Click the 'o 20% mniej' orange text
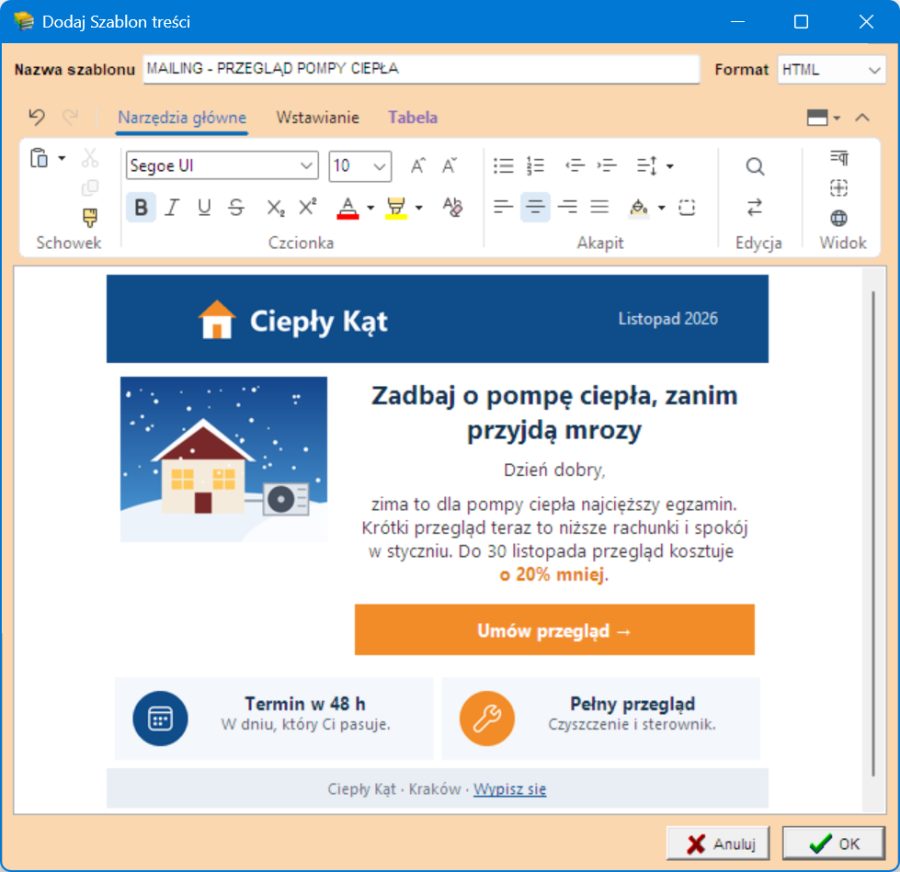This screenshot has height=872, width=900. (552, 574)
